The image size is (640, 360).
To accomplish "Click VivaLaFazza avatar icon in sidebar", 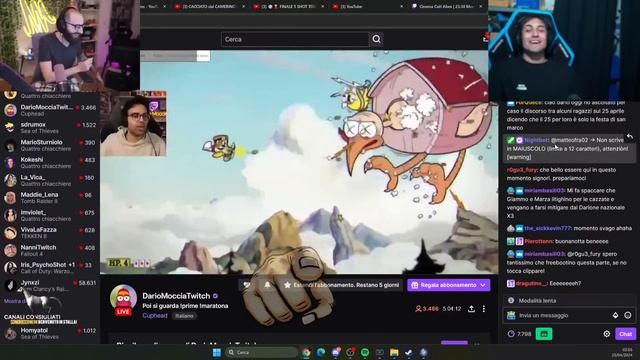I will [10, 233].
